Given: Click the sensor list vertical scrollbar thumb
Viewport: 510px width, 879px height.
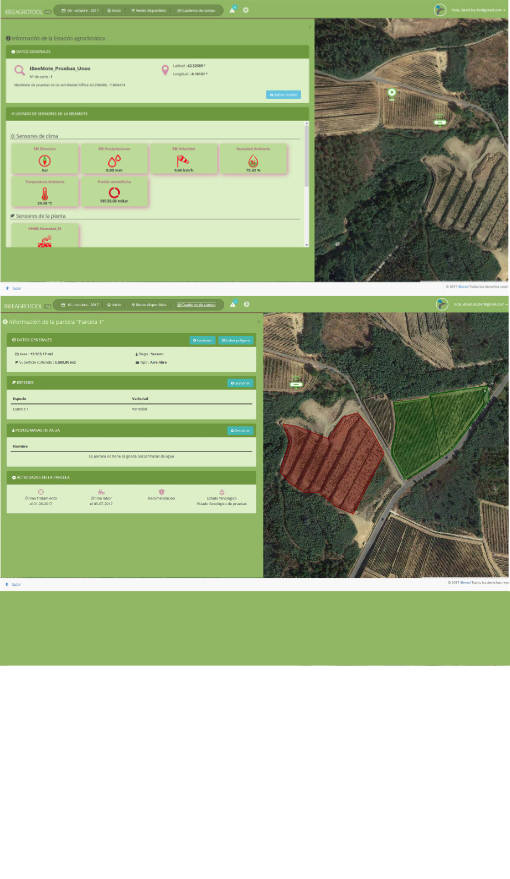Looking at the screenshot, I should pos(307,154).
